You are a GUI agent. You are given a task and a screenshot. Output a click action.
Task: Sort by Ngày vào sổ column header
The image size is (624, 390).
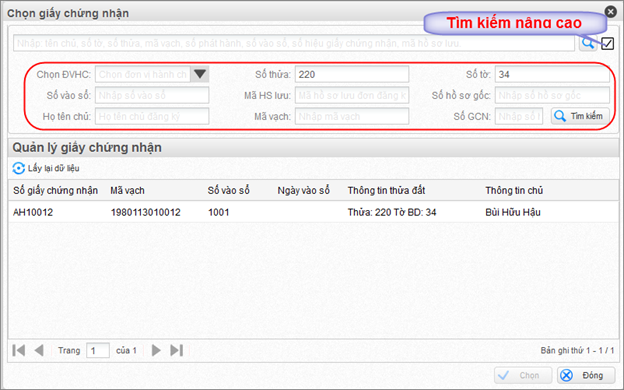coord(304,190)
